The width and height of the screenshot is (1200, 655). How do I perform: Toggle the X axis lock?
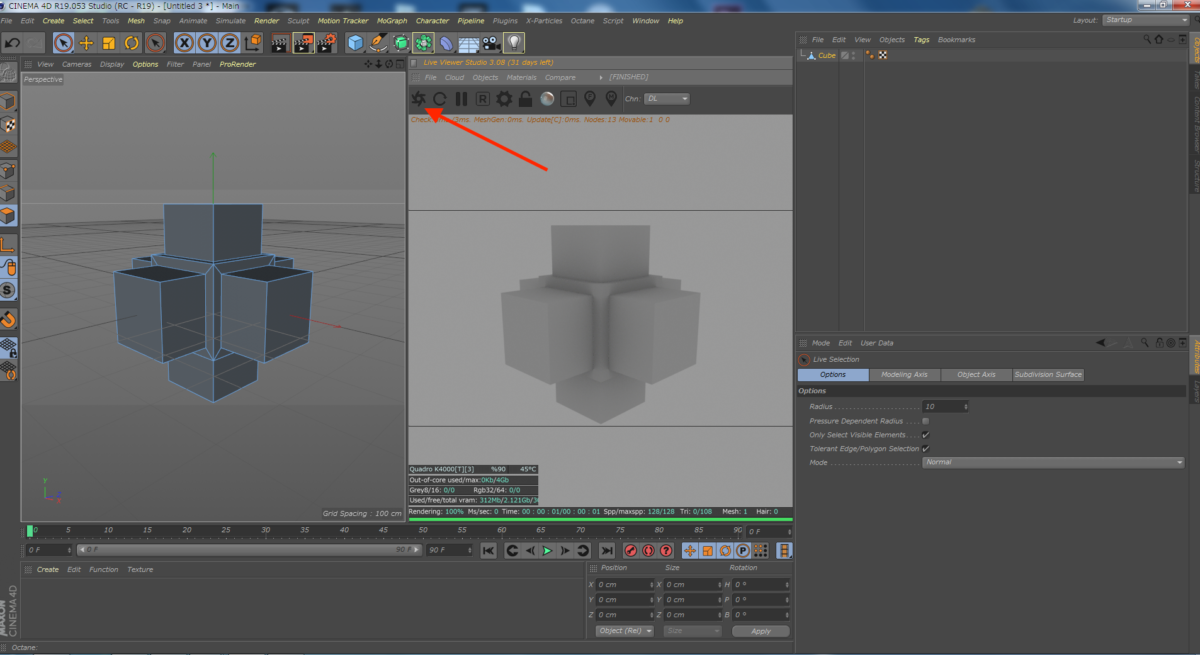click(184, 42)
